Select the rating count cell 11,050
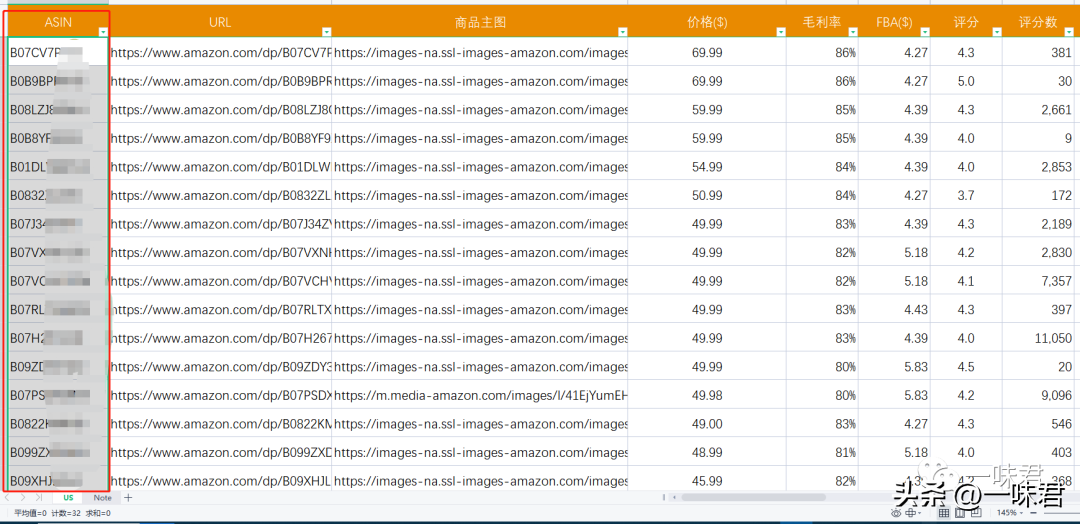Viewport: 1080px width, 524px height. coord(1038,338)
